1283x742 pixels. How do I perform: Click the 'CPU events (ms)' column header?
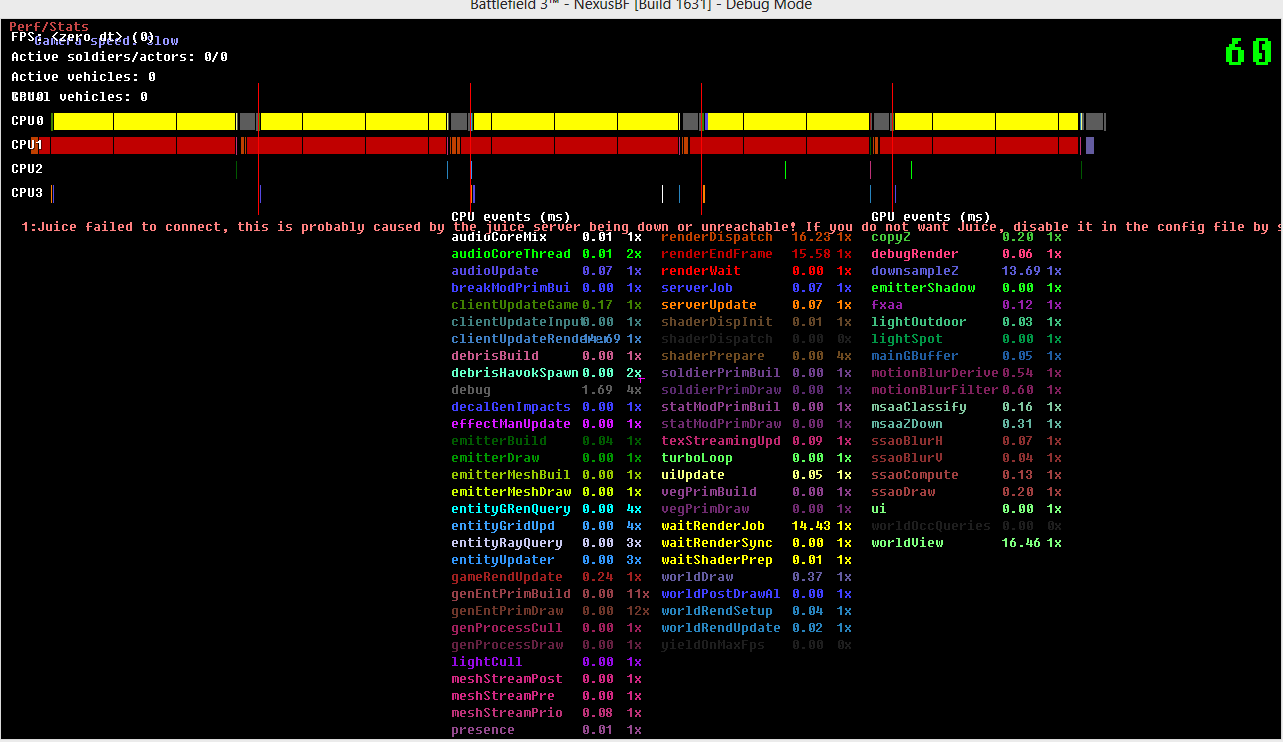click(511, 216)
